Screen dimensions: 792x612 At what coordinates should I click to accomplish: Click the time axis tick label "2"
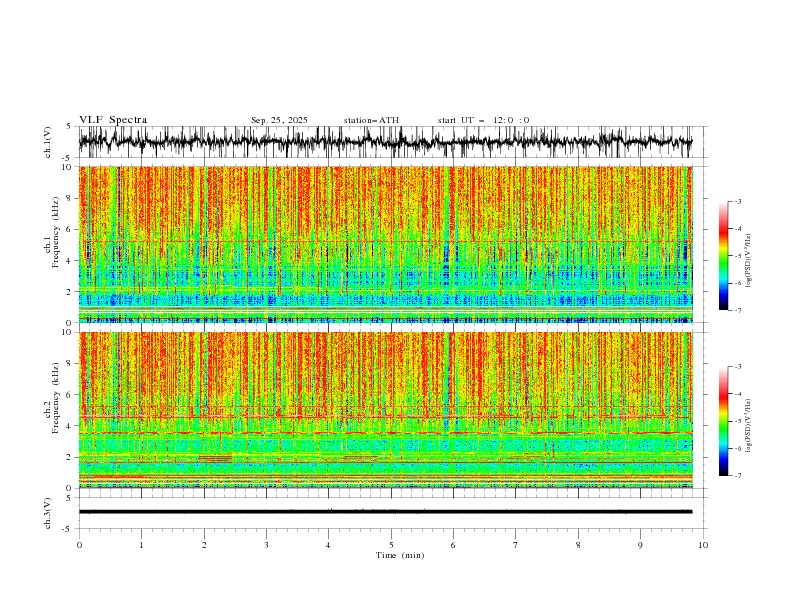(204, 545)
